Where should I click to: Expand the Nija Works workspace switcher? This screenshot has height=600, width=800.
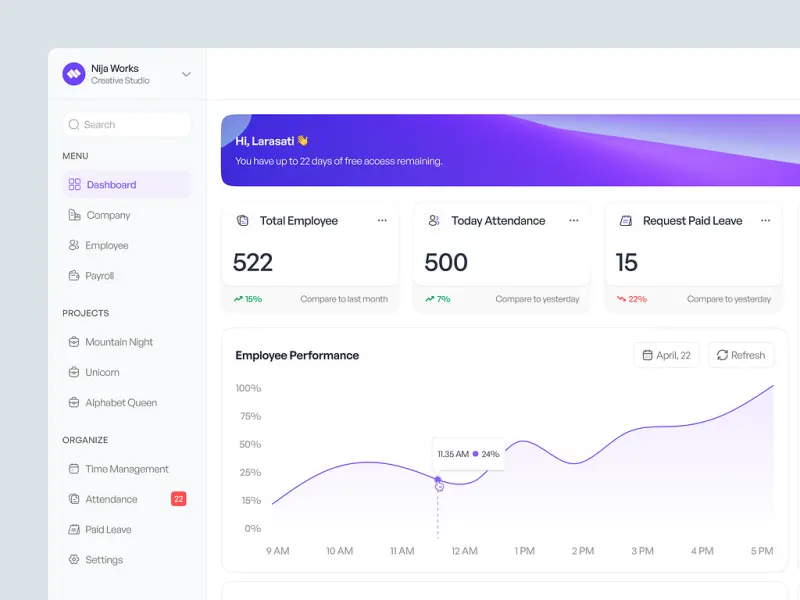[x=184, y=73]
